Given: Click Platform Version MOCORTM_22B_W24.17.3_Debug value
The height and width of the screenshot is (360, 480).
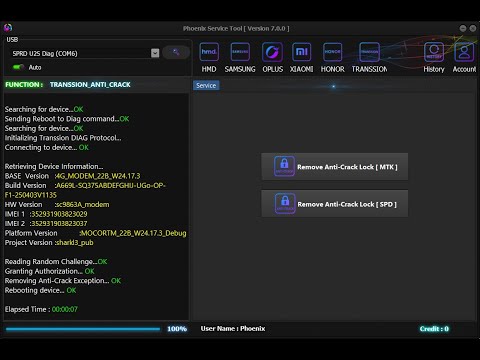Looking at the screenshot, I should 133,233.
